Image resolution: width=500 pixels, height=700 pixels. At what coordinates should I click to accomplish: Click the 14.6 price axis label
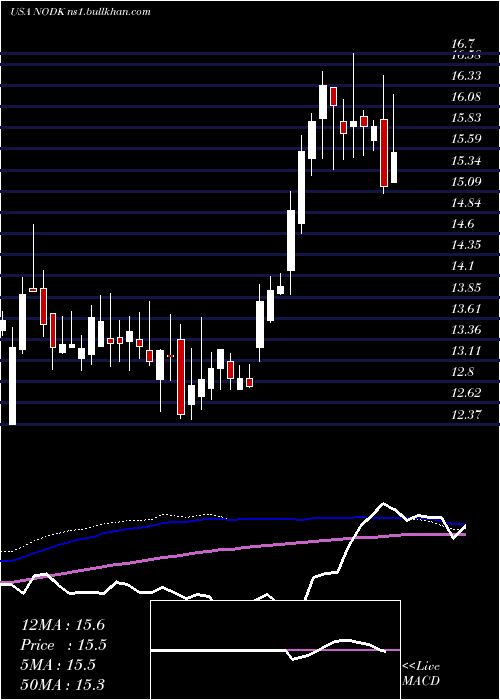click(462, 224)
